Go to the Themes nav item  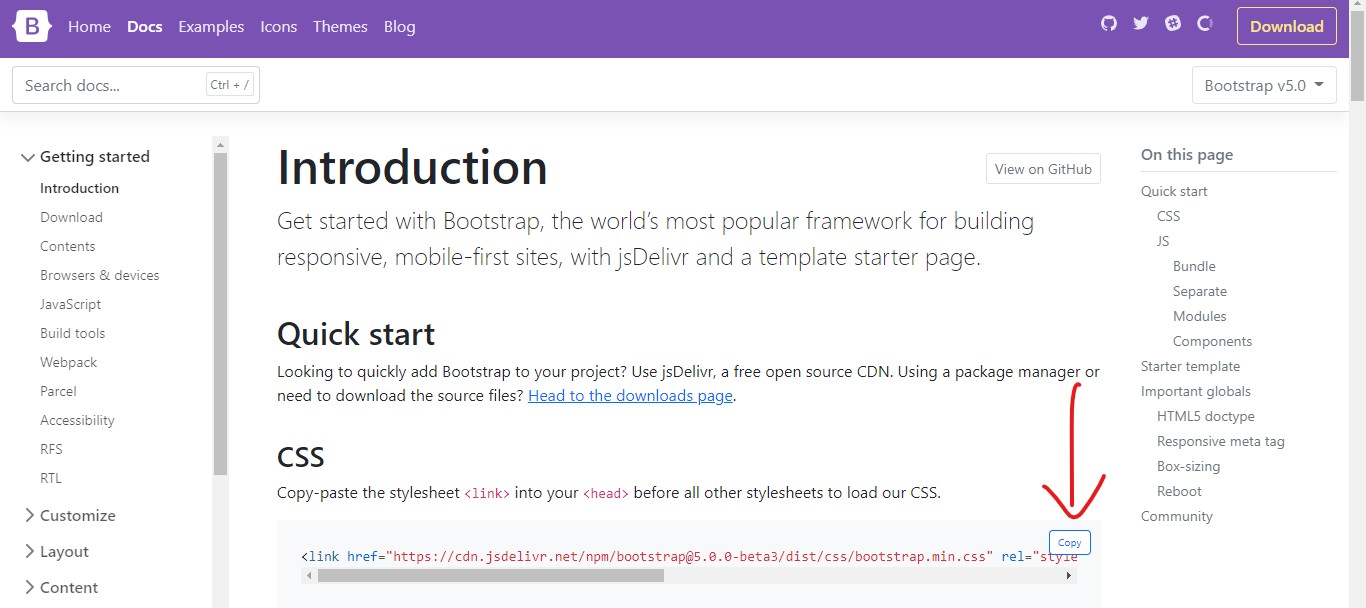click(x=340, y=27)
